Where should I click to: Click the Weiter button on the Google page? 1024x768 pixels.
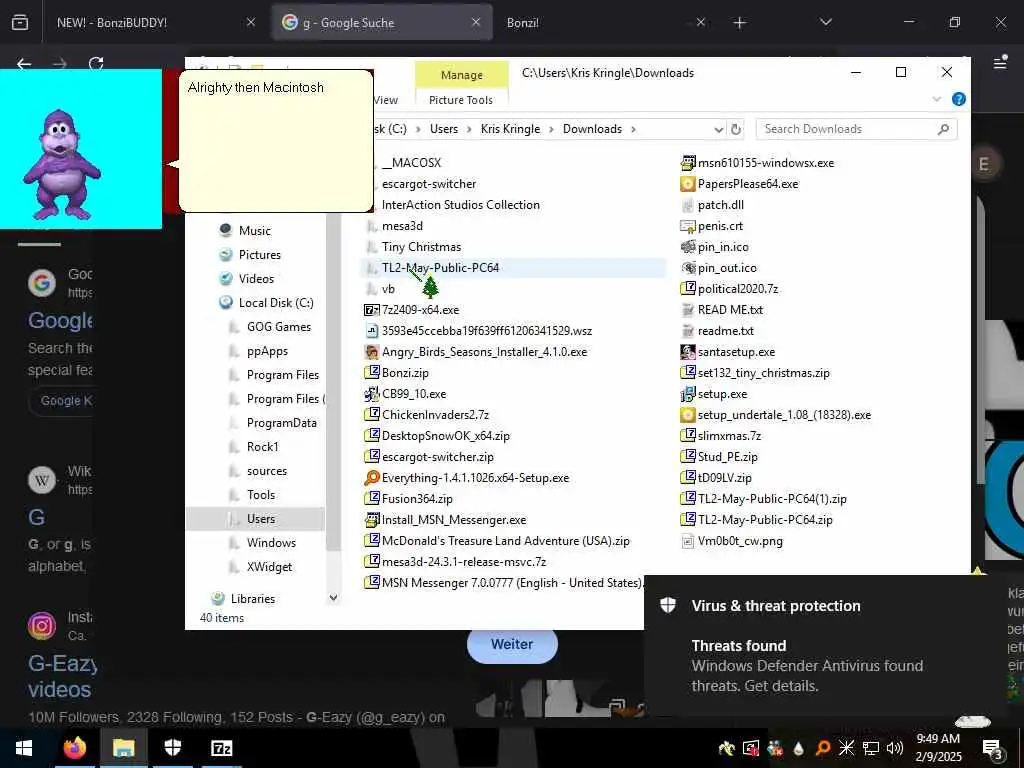coord(512,645)
